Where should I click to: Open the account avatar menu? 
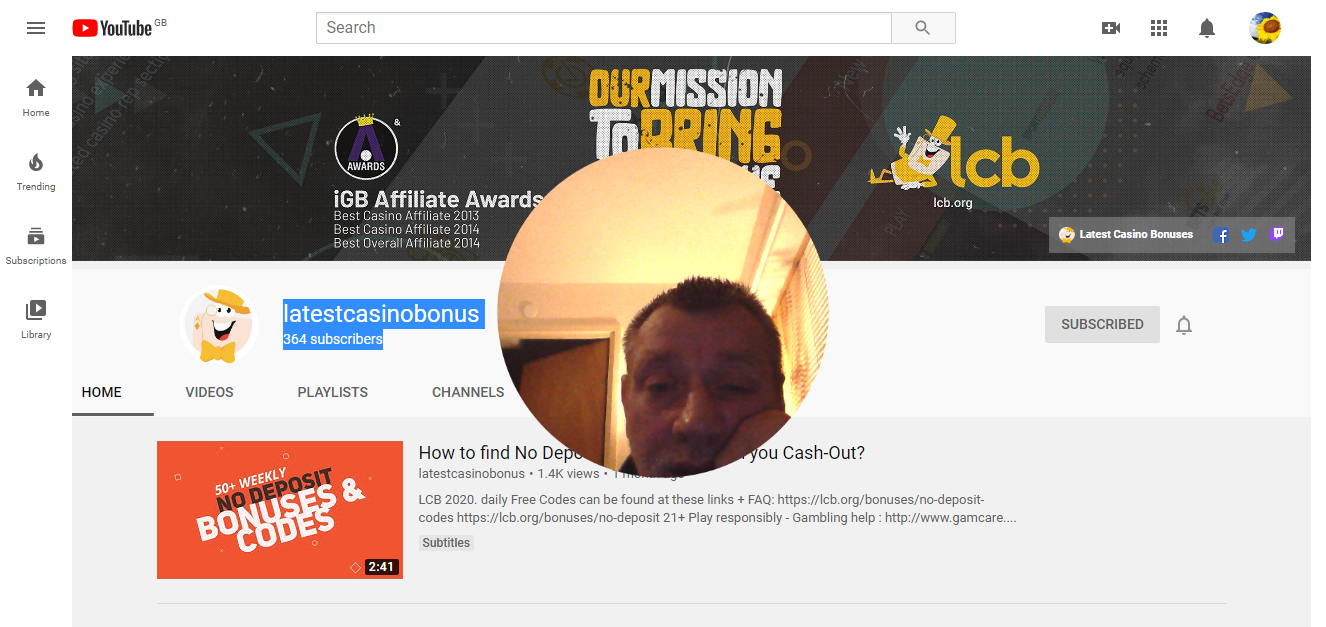point(1265,28)
